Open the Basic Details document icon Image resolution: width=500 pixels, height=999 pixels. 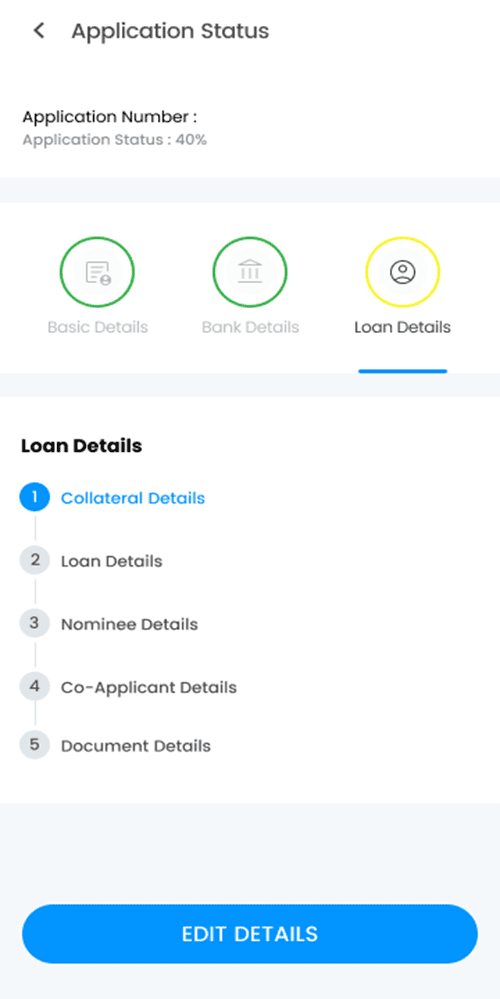(97, 273)
